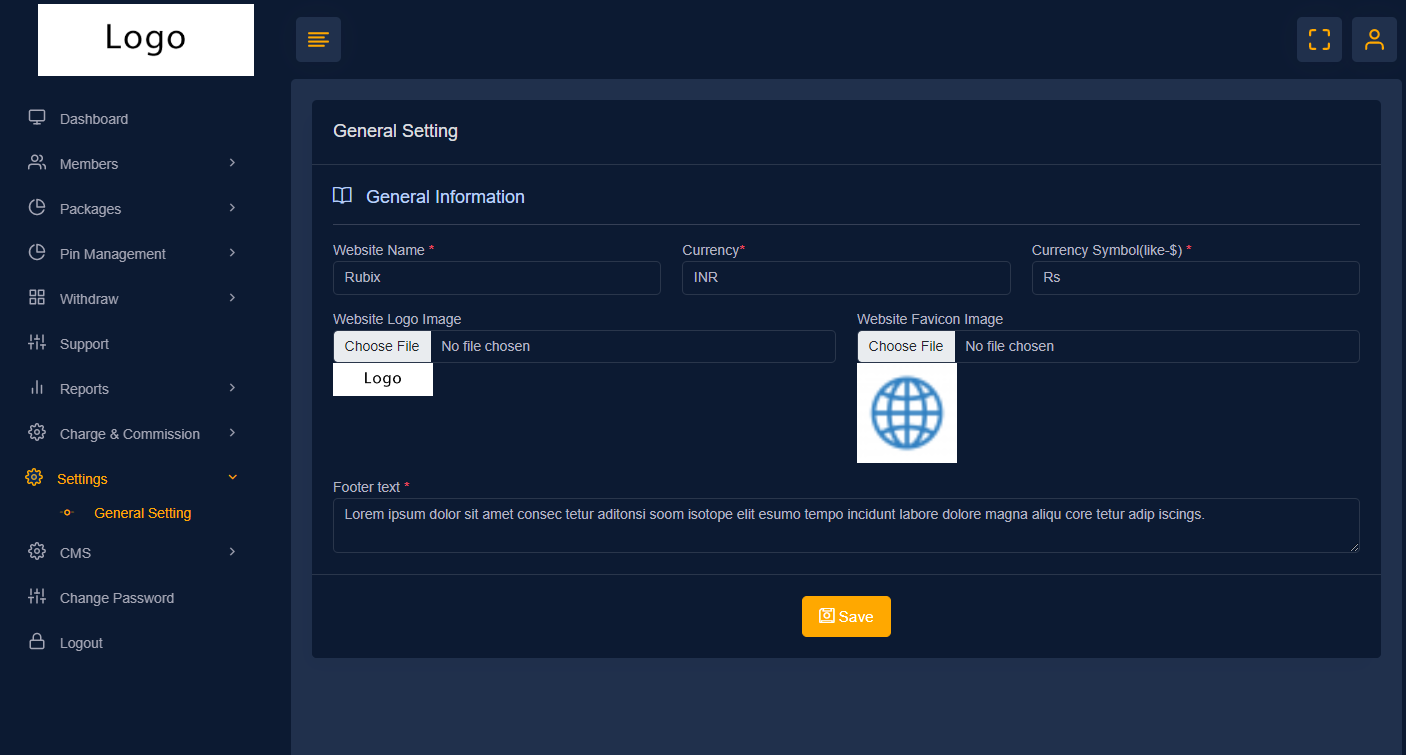Click the Support sliders icon
This screenshot has height=755, width=1406.
(37, 342)
